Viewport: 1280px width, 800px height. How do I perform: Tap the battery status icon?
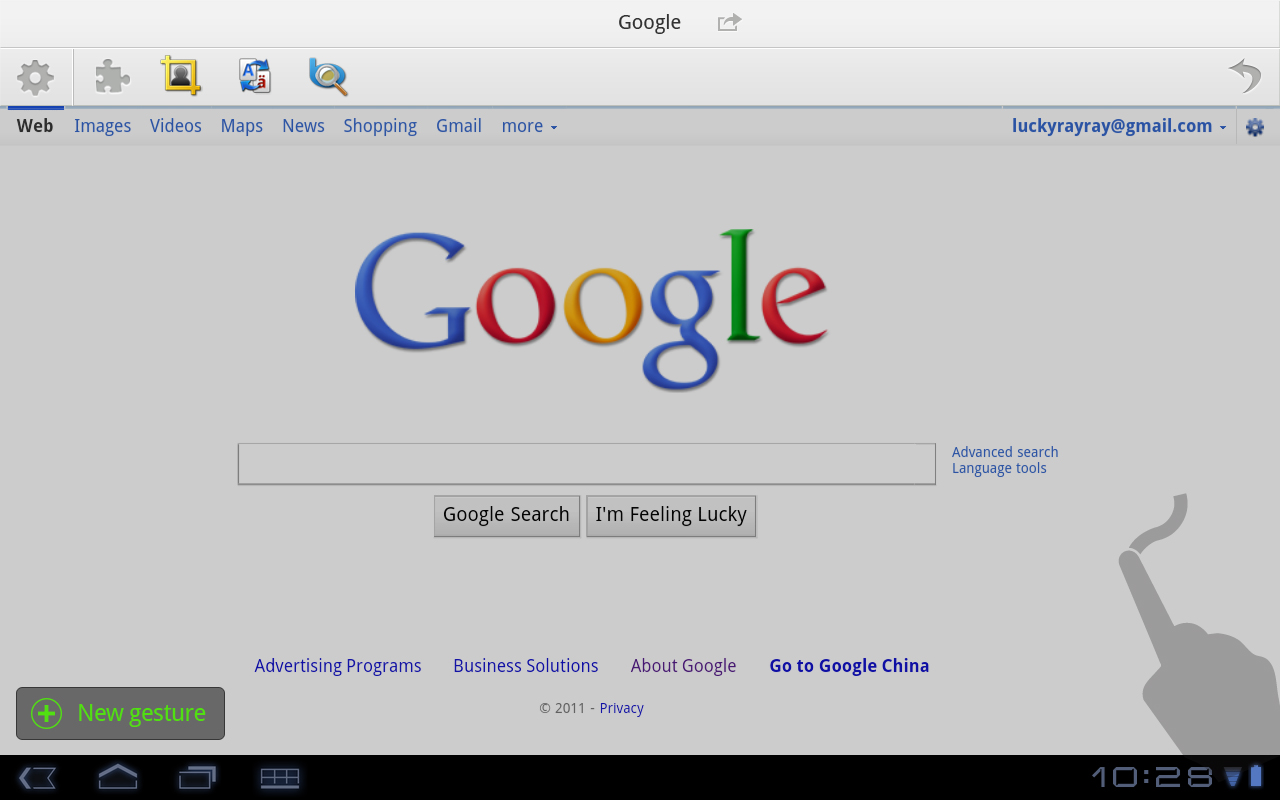tap(1256, 776)
